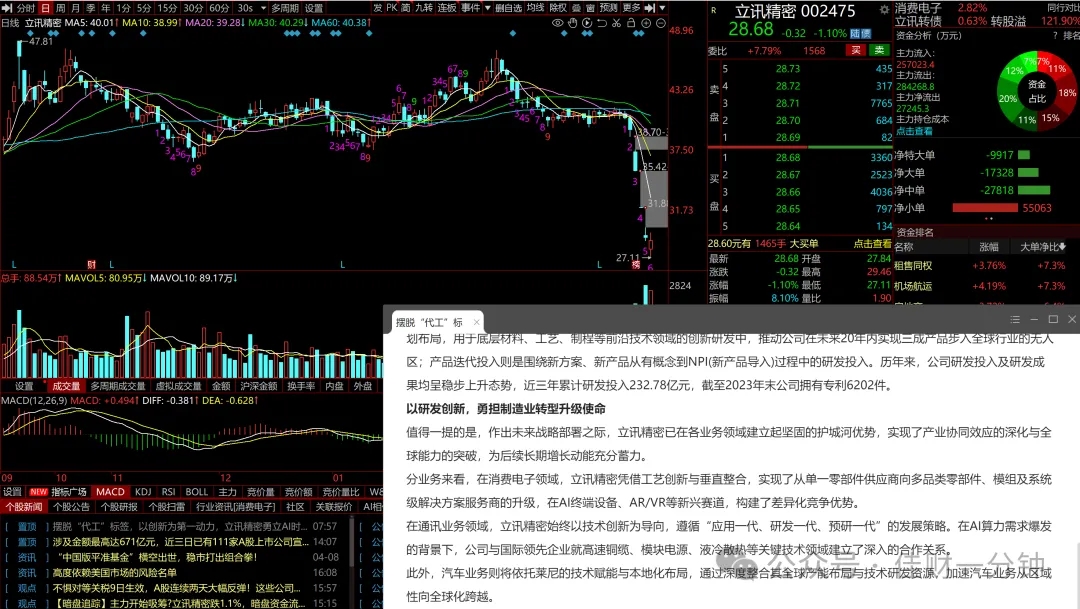Select the scissors cut tool icon
Screen dimensions: 1080x609
click(x=616, y=23)
